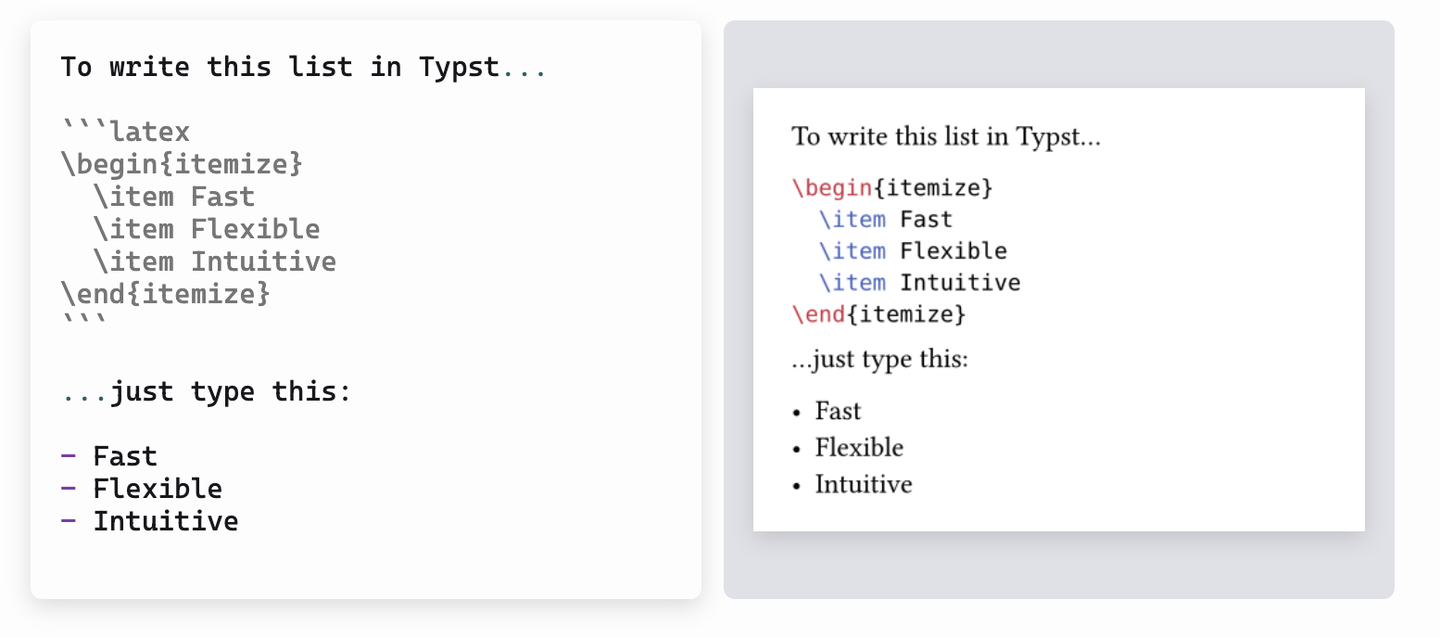Click the Intuitive bullet in the rendered preview
The image size is (1440, 638).
pos(863,484)
